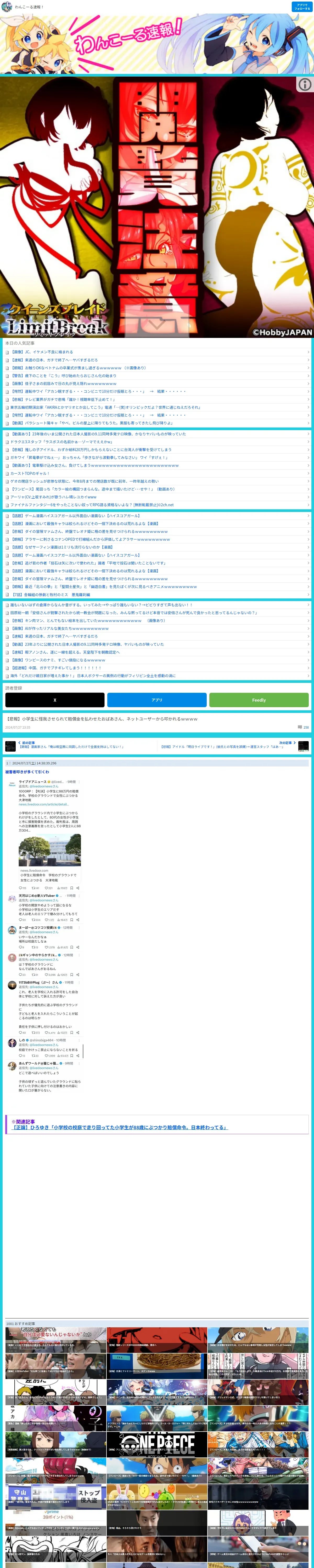This screenshot has width=314, height=1568.
Task: Open the ゲオの閉店ラッシュ article
Action: point(84,481)
